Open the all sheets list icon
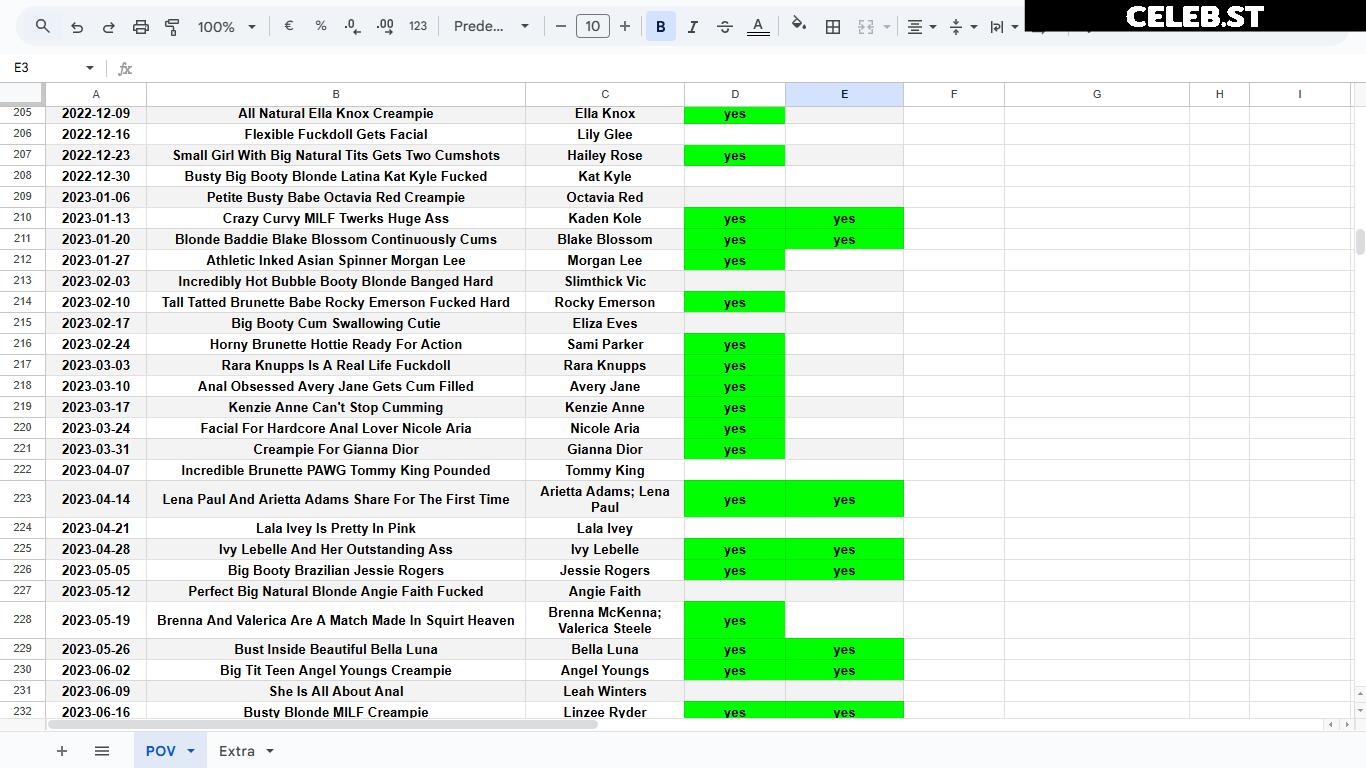This screenshot has height=768, width=1366. pyautogui.click(x=102, y=751)
